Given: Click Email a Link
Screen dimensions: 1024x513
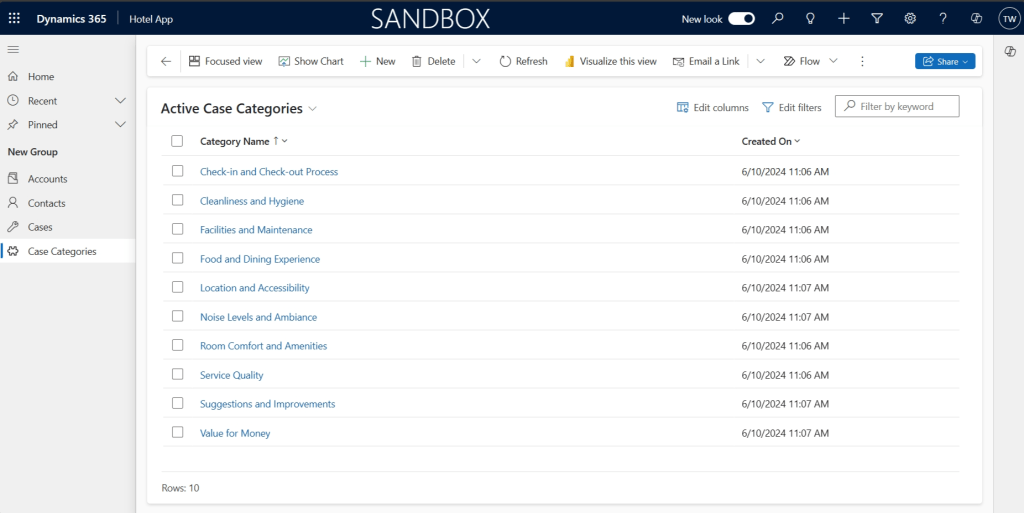Looking at the screenshot, I should 706,61.
